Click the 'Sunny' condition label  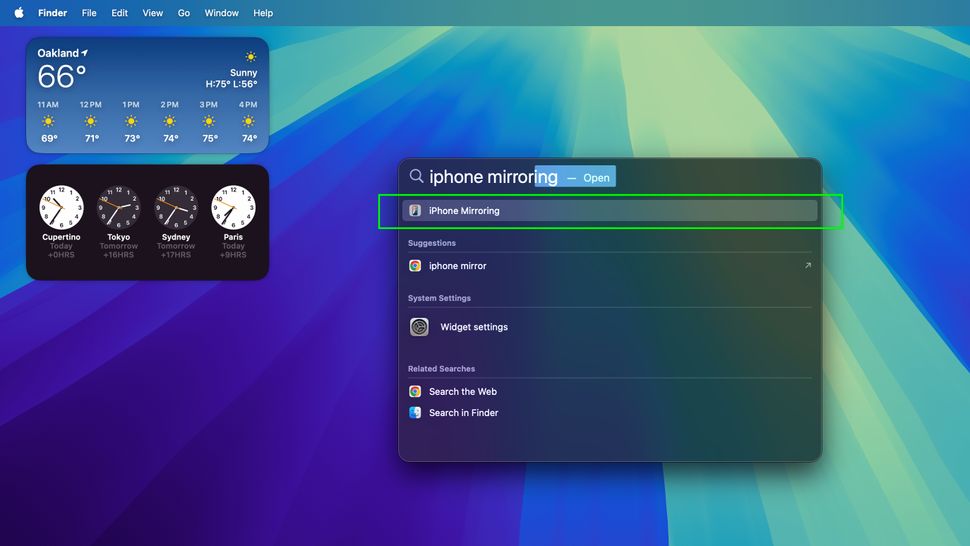click(244, 72)
